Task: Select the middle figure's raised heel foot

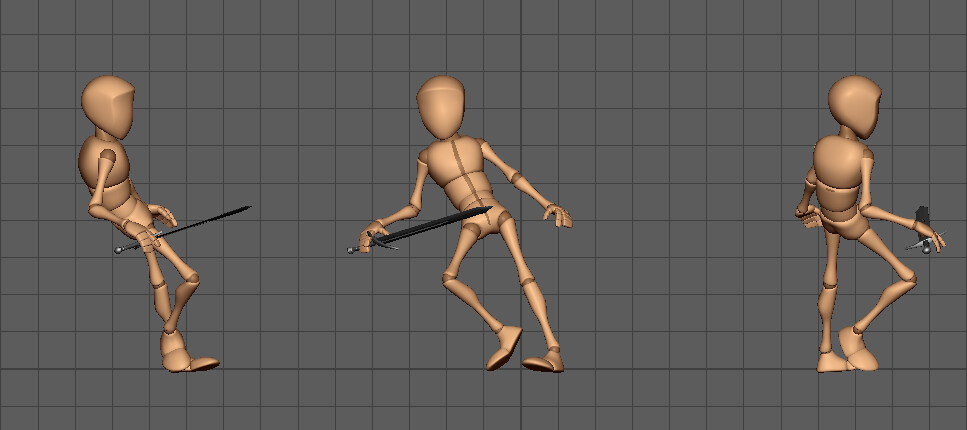Action: (x=504, y=348)
